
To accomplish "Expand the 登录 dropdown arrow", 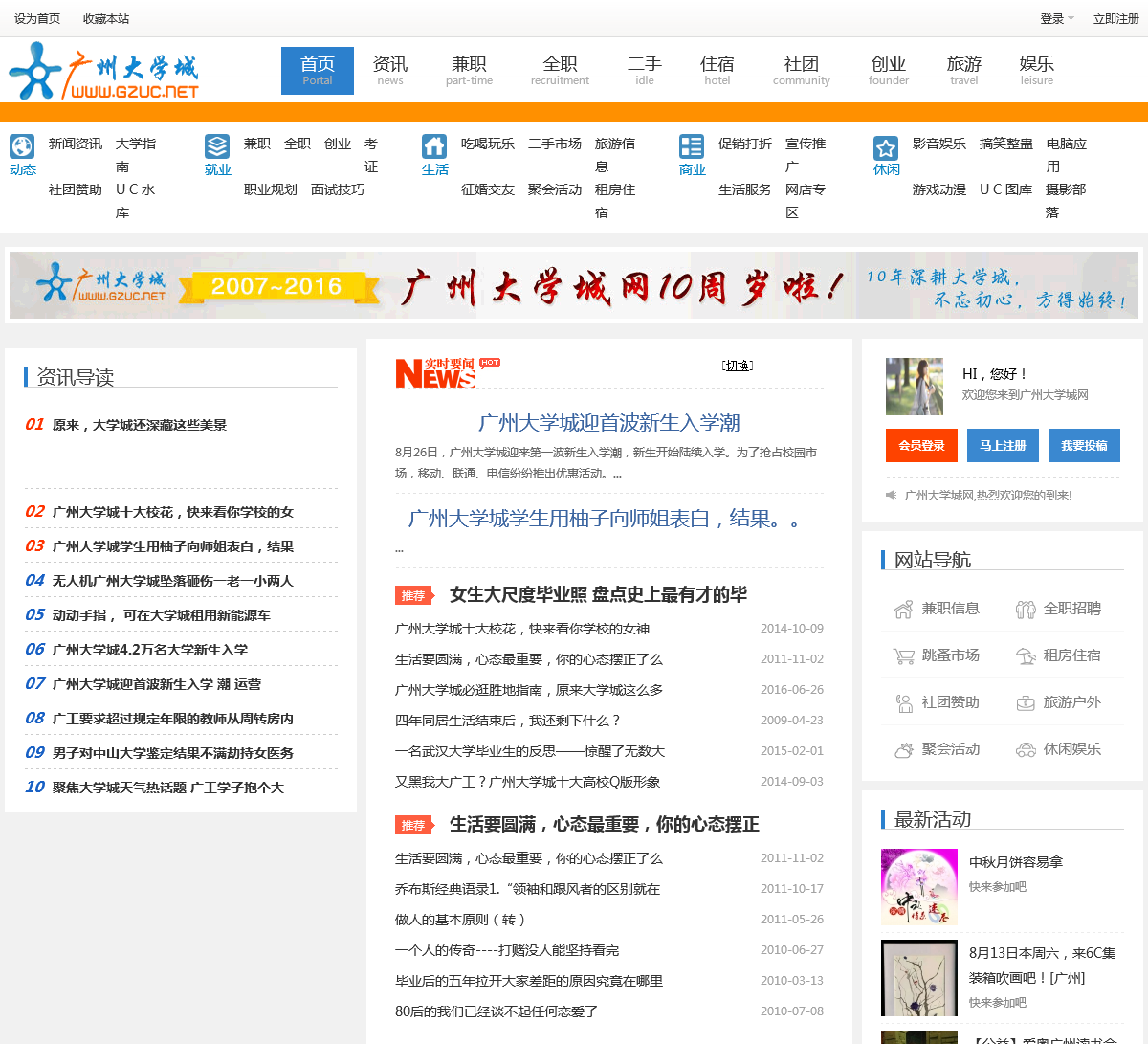I will [x=1071, y=19].
